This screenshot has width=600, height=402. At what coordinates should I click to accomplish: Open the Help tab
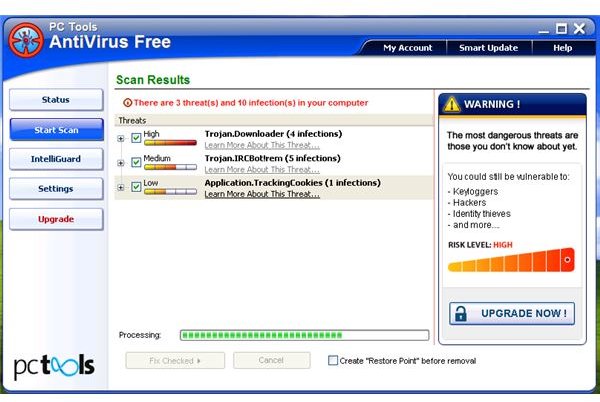click(562, 48)
